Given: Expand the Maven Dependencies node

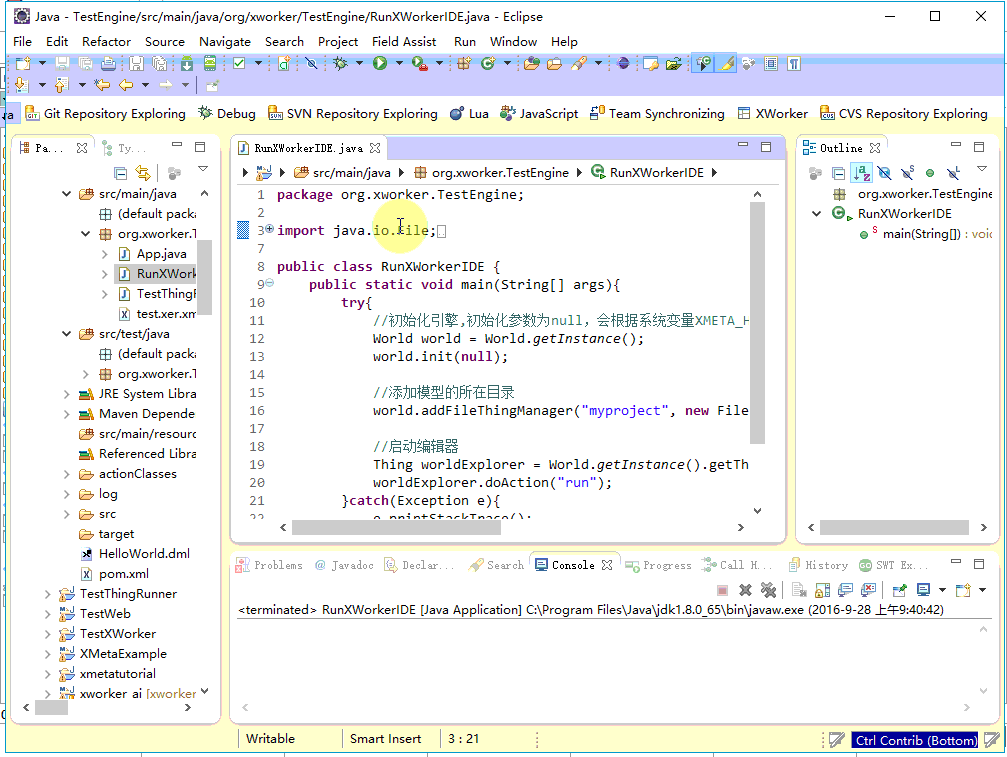Looking at the screenshot, I should point(66,414).
